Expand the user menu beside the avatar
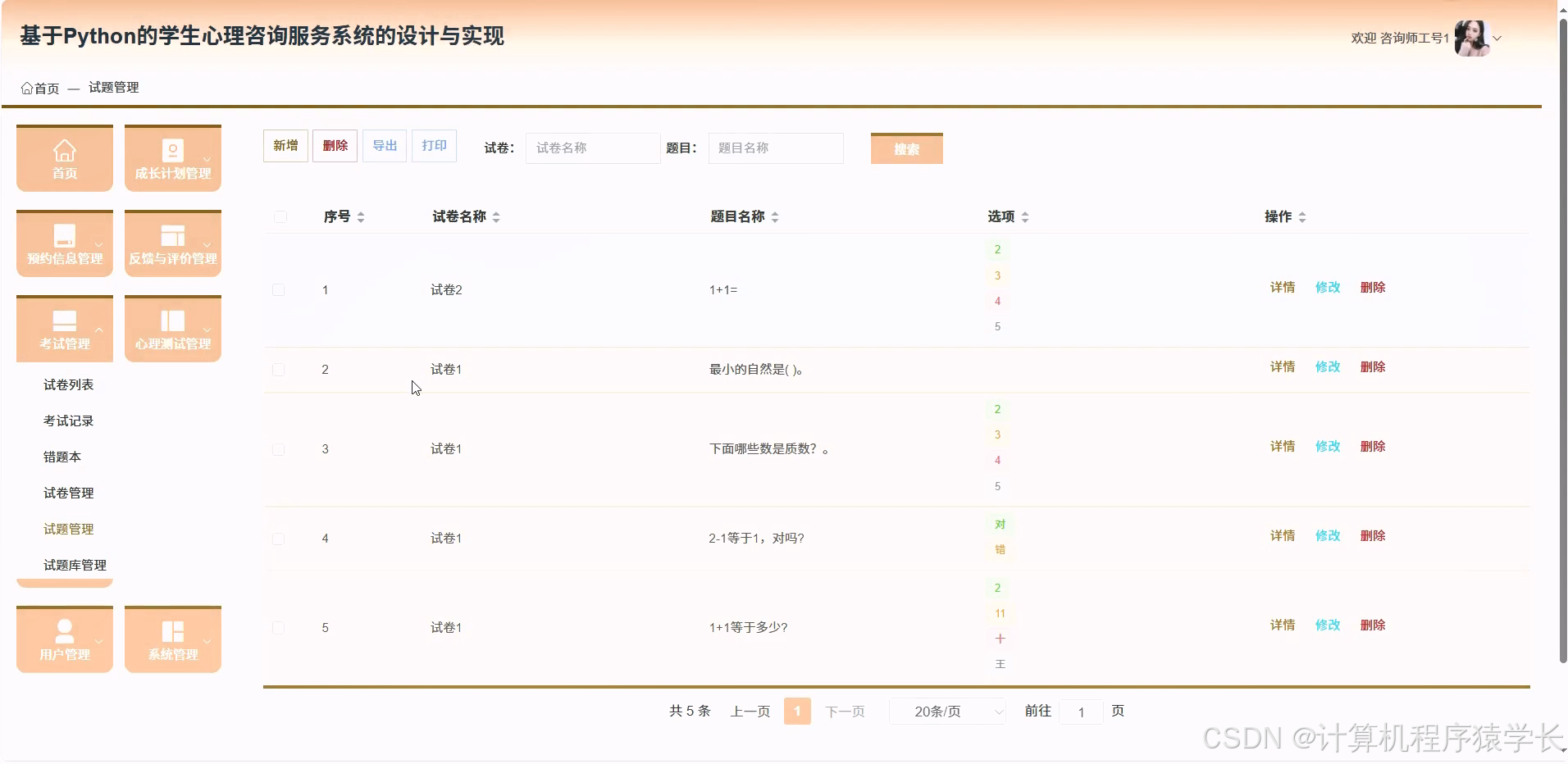Image resolution: width=1568 pixels, height=764 pixels. (x=1499, y=38)
